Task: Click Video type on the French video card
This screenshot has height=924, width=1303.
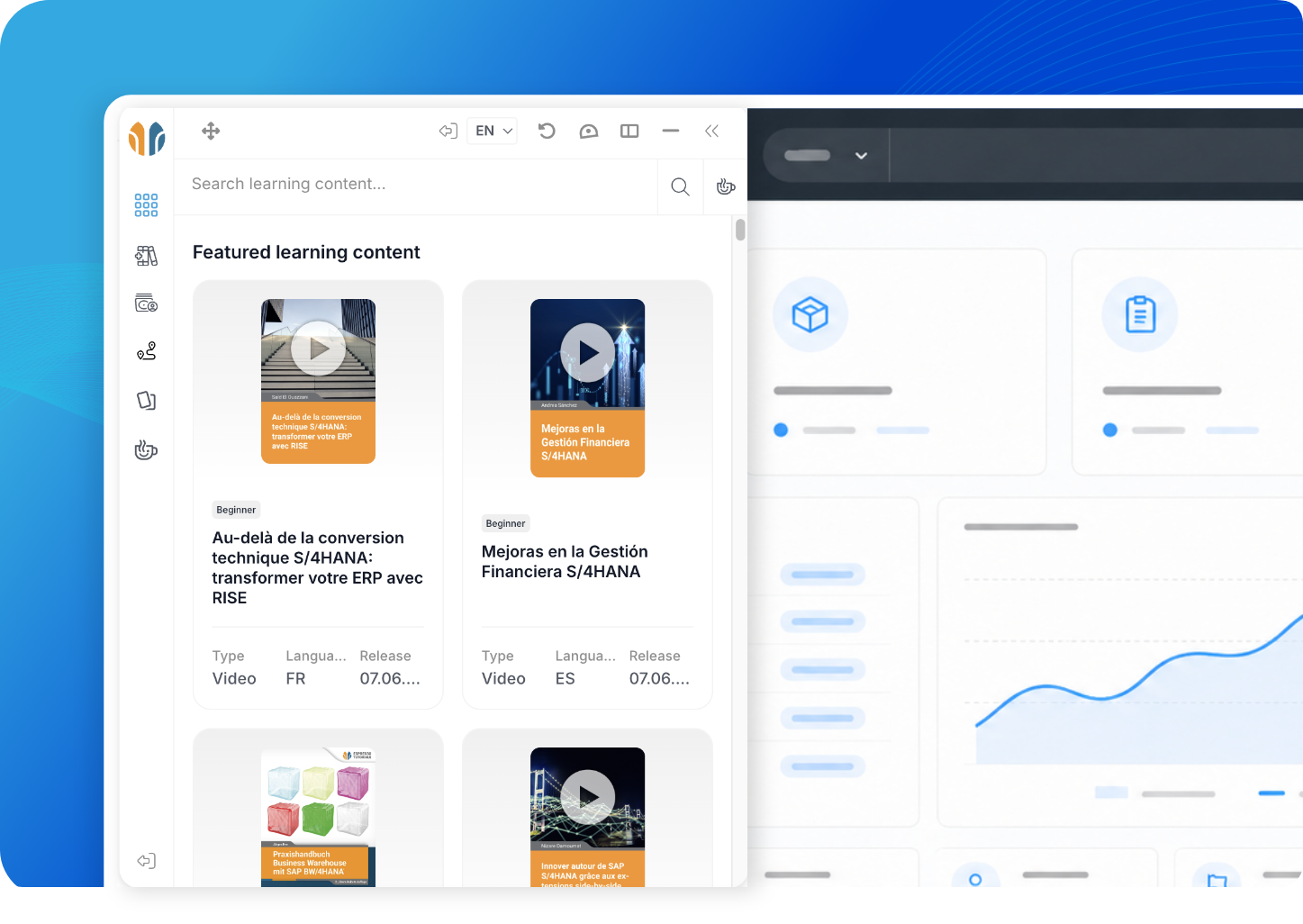Action: [x=234, y=679]
